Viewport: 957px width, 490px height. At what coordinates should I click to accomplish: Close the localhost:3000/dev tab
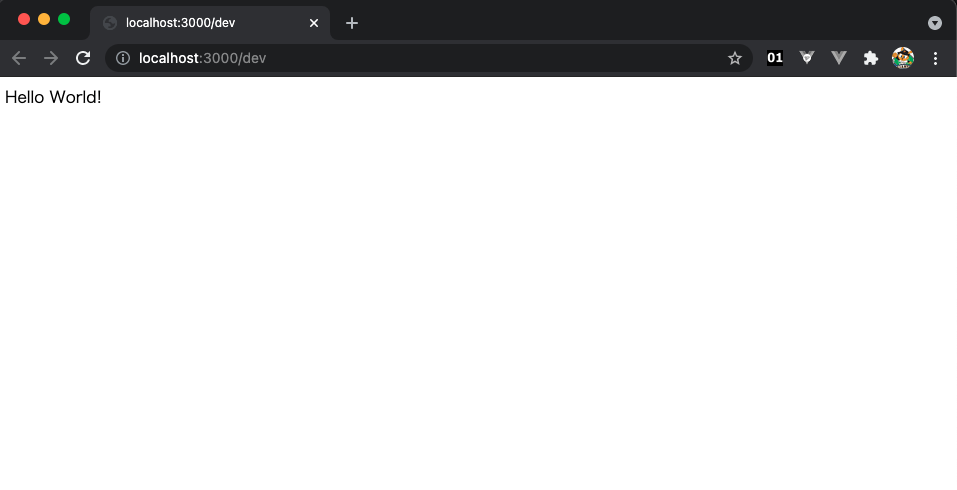click(314, 23)
